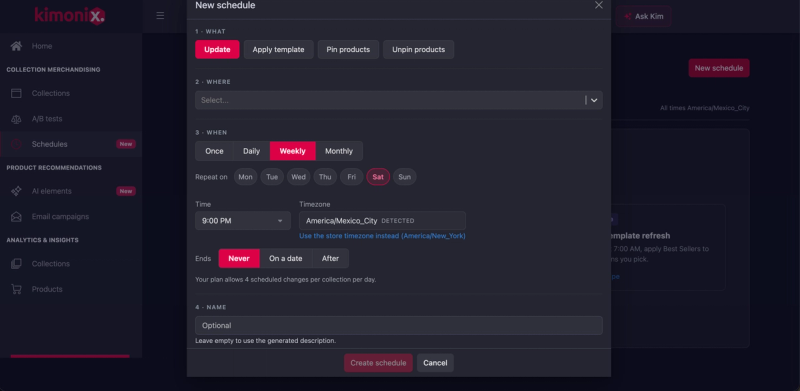Click the Products cart icon
Screen dimensions: 800x391
pyautogui.click(x=16, y=289)
